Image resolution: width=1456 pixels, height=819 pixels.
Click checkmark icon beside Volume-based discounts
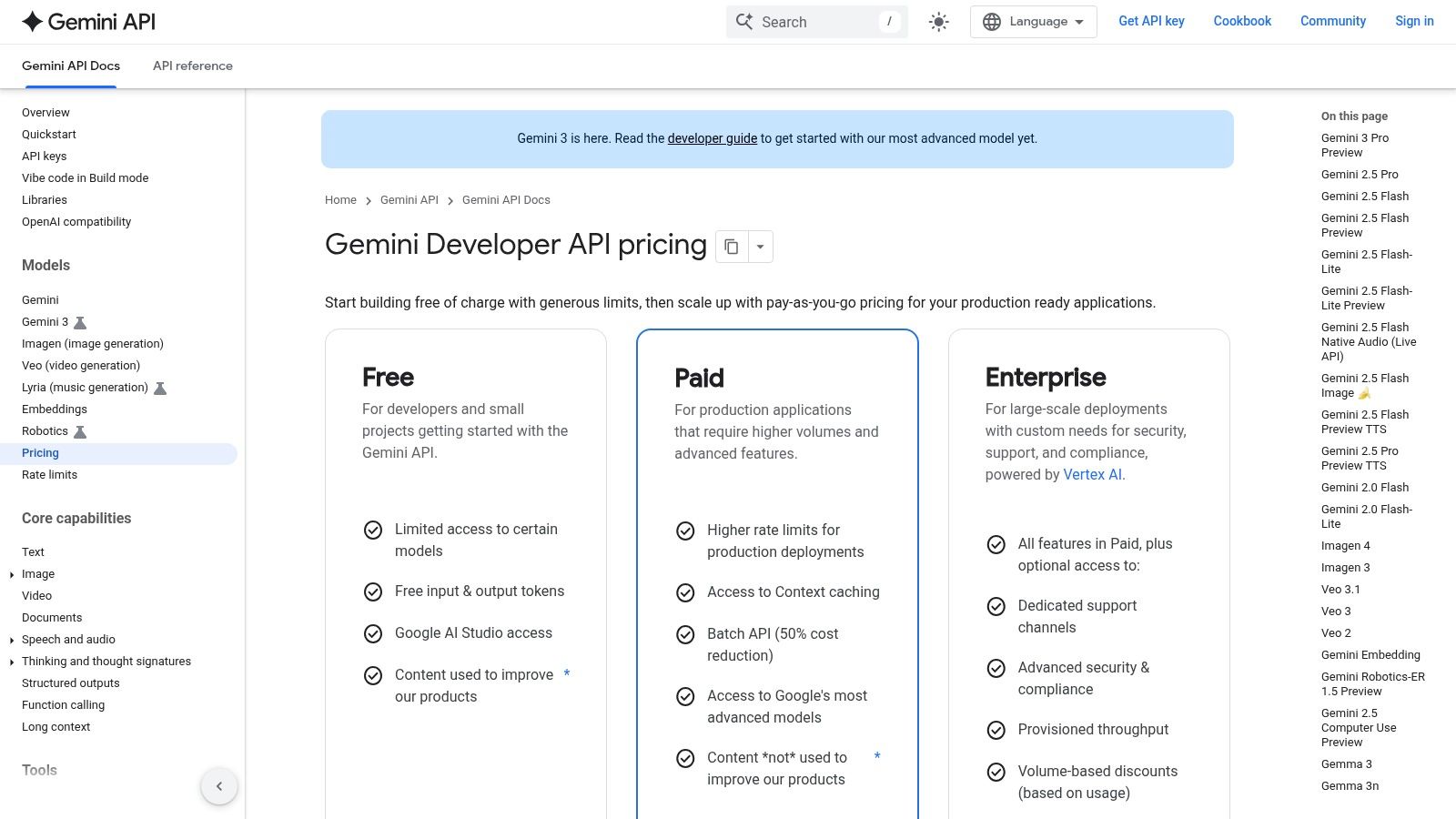[x=996, y=773]
